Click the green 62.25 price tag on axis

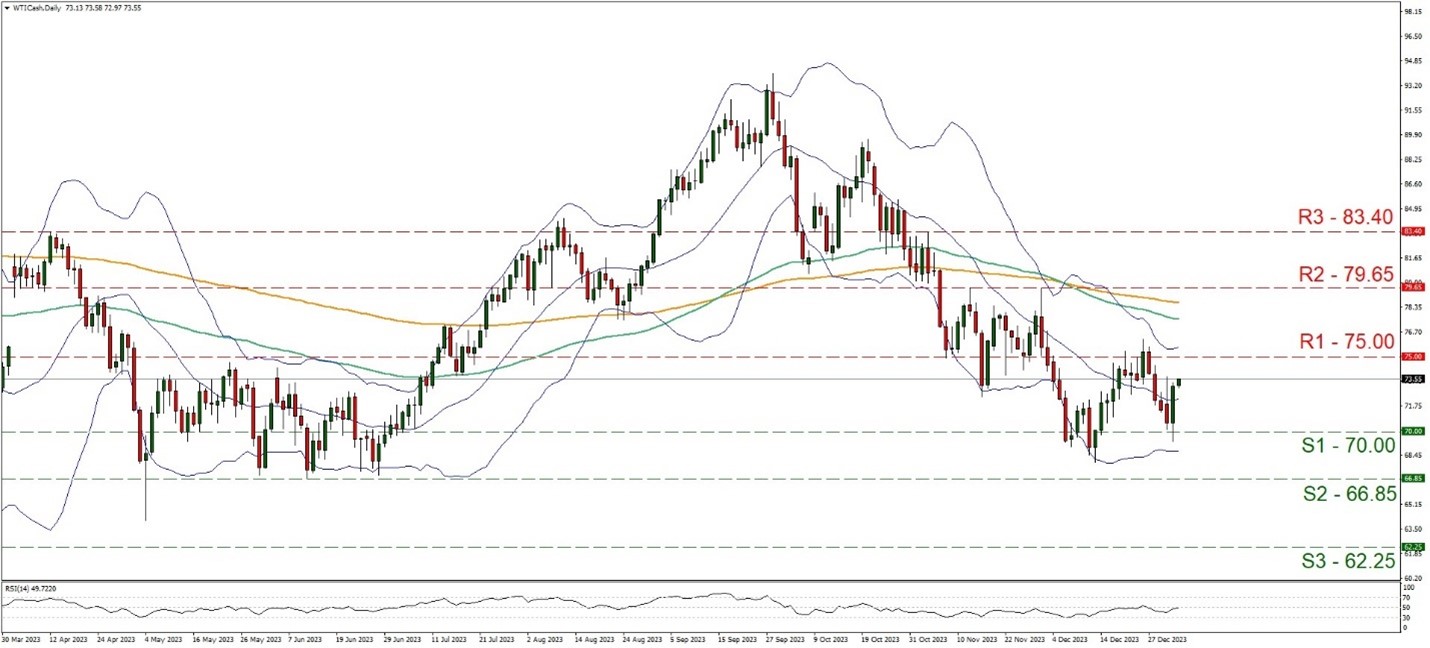pos(1412,547)
